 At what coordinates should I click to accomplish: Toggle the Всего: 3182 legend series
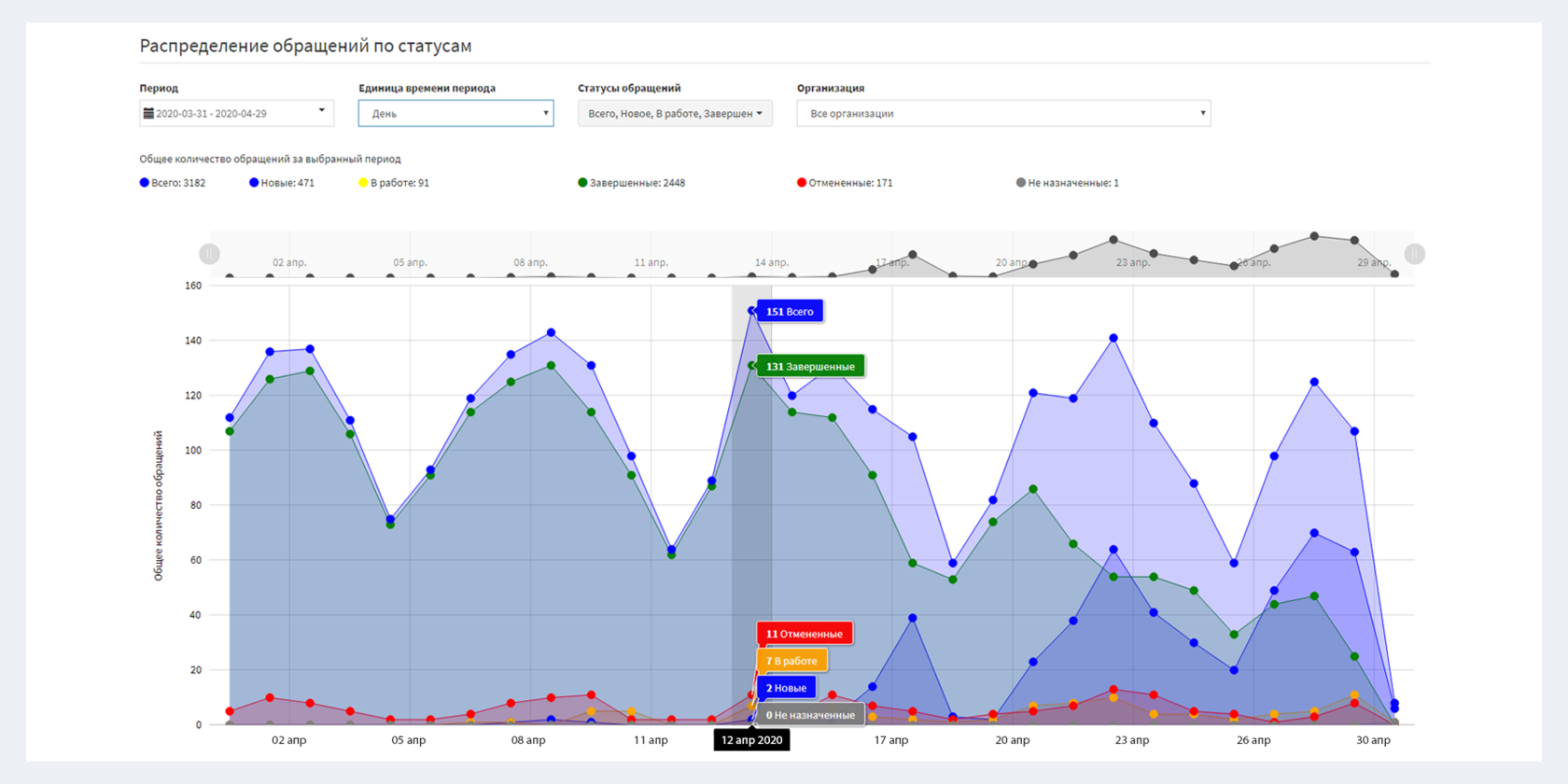pos(173,183)
